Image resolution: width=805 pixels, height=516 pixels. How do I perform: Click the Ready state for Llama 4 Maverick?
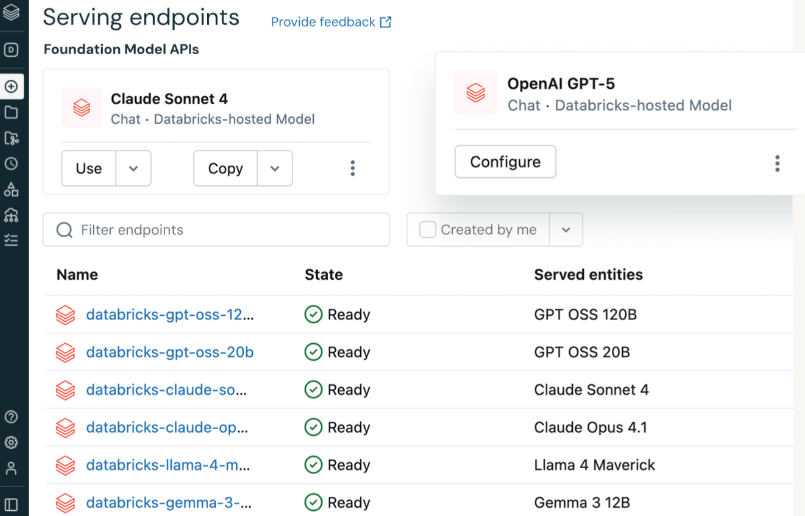337,465
